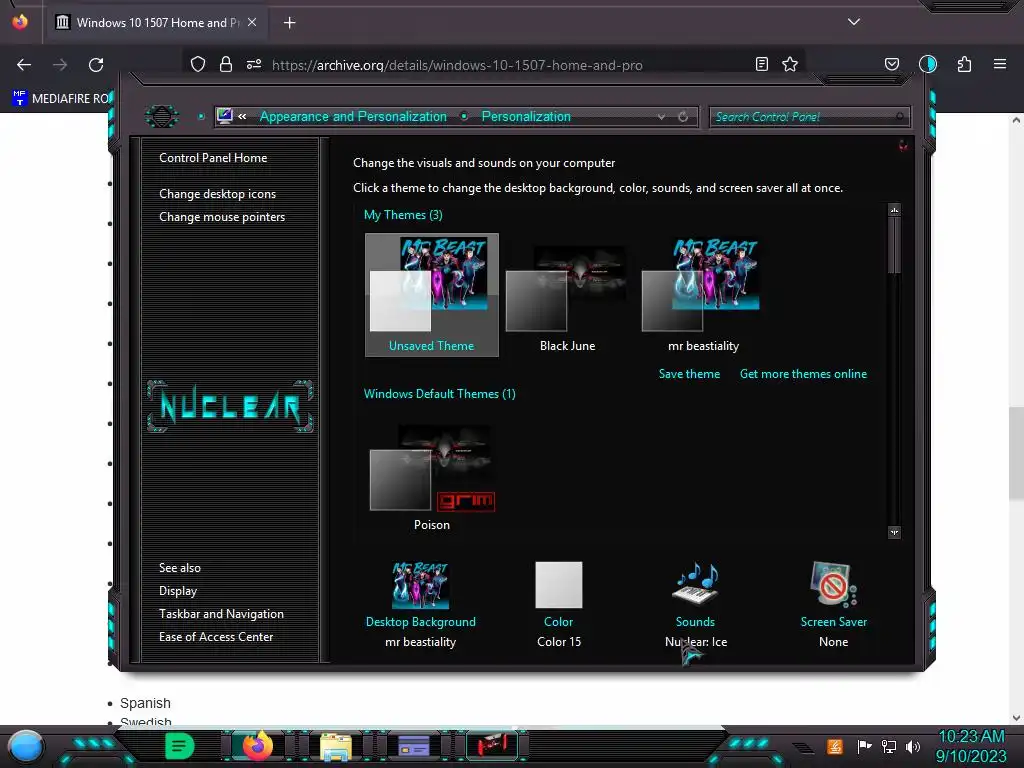The image size is (1024, 768).
Task: Click the Personalization breadcrumb
Action: pyautogui.click(x=526, y=116)
